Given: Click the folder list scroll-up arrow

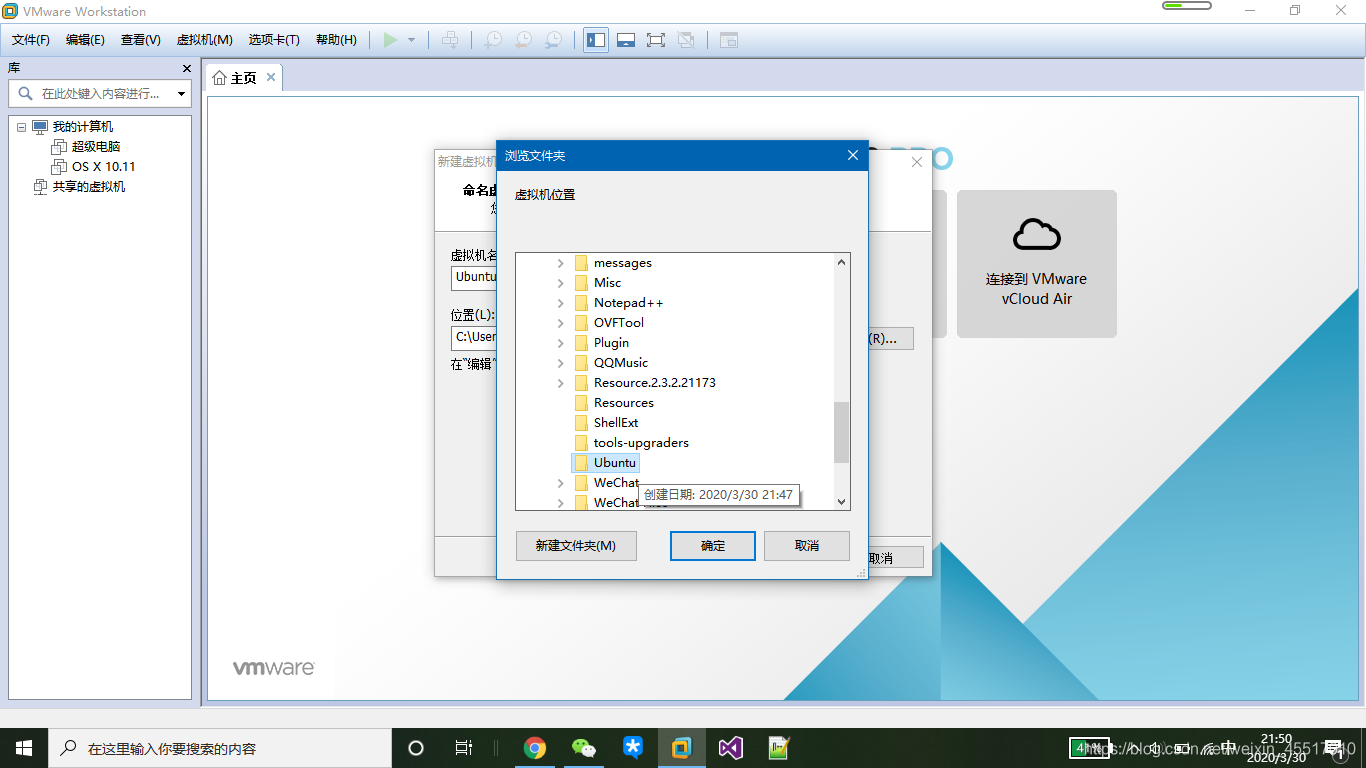Looking at the screenshot, I should [841, 262].
